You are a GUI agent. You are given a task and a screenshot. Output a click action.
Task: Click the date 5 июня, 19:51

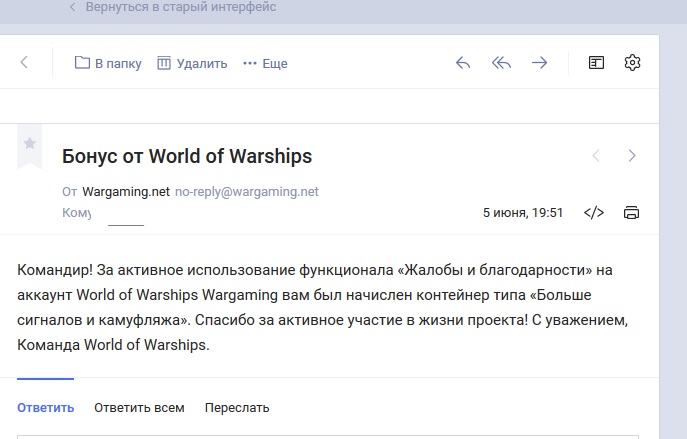click(x=523, y=213)
